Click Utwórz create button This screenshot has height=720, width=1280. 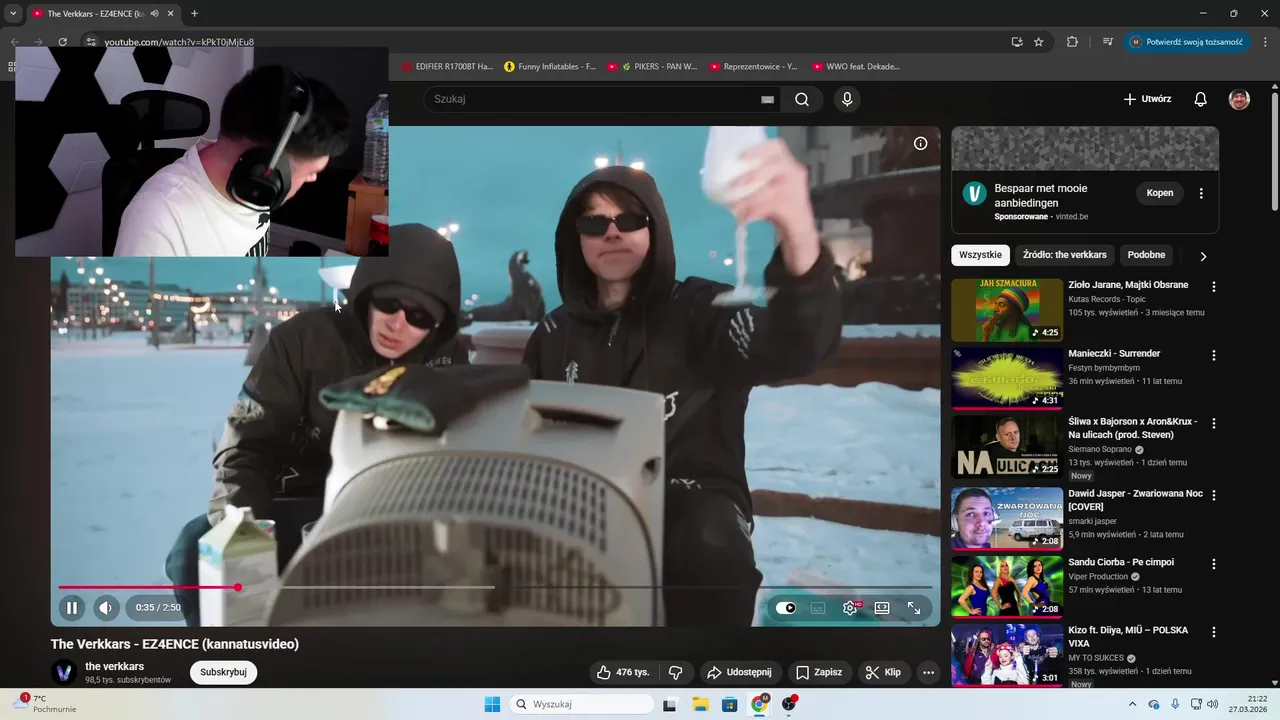tap(1147, 99)
